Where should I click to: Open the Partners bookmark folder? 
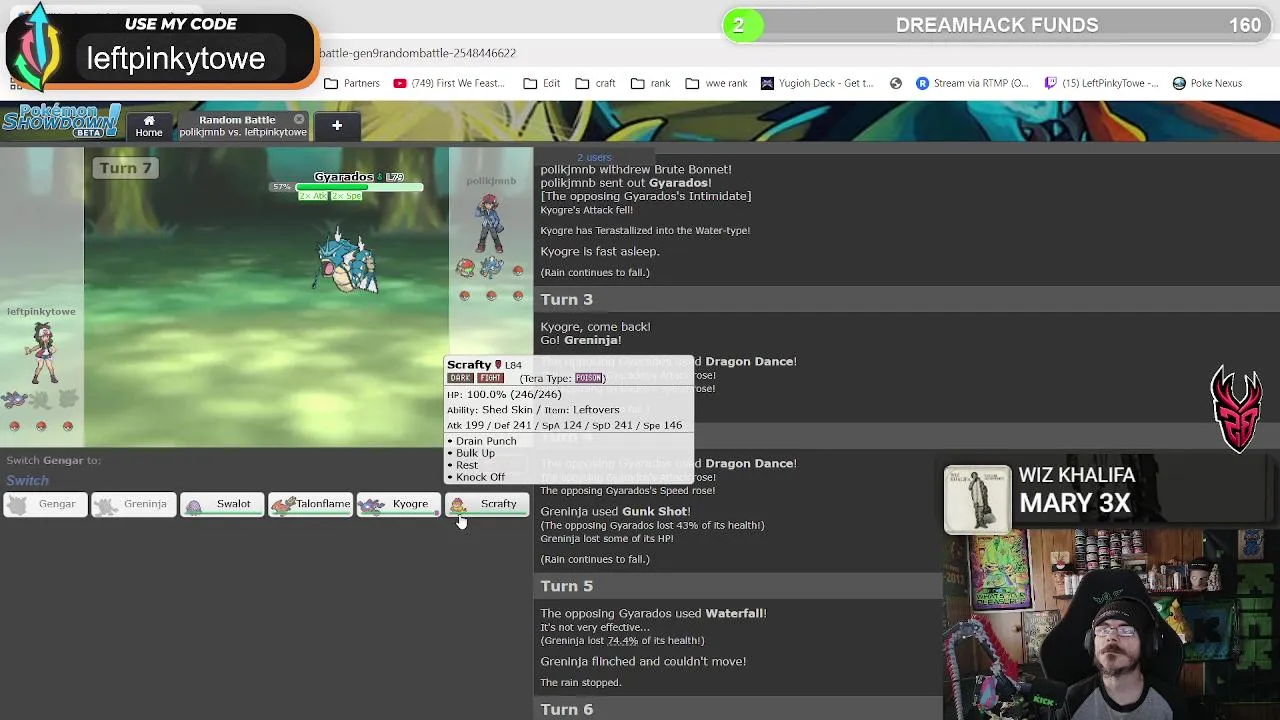tap(352, 83)
